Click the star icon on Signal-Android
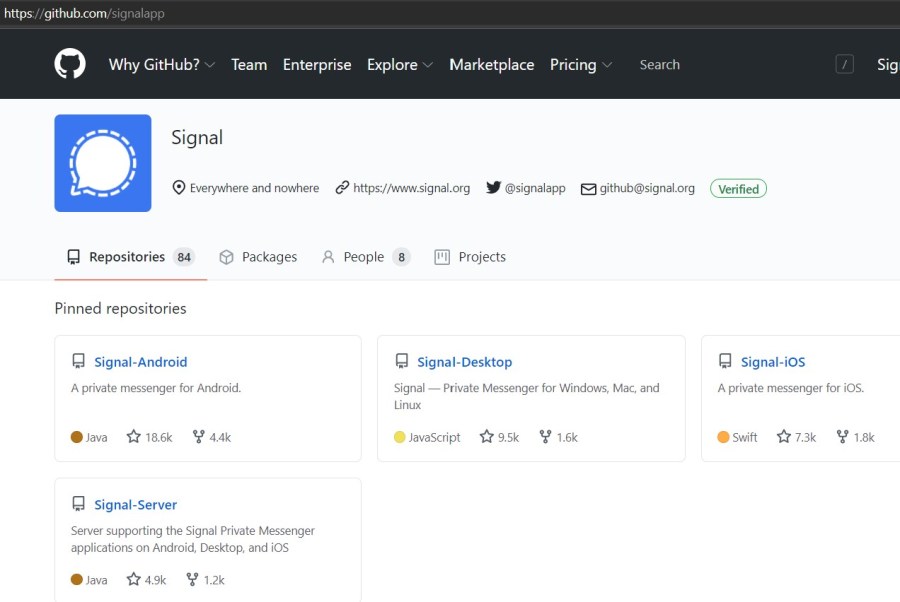Screen dimensions: 900x602 [x=133, y=437]
